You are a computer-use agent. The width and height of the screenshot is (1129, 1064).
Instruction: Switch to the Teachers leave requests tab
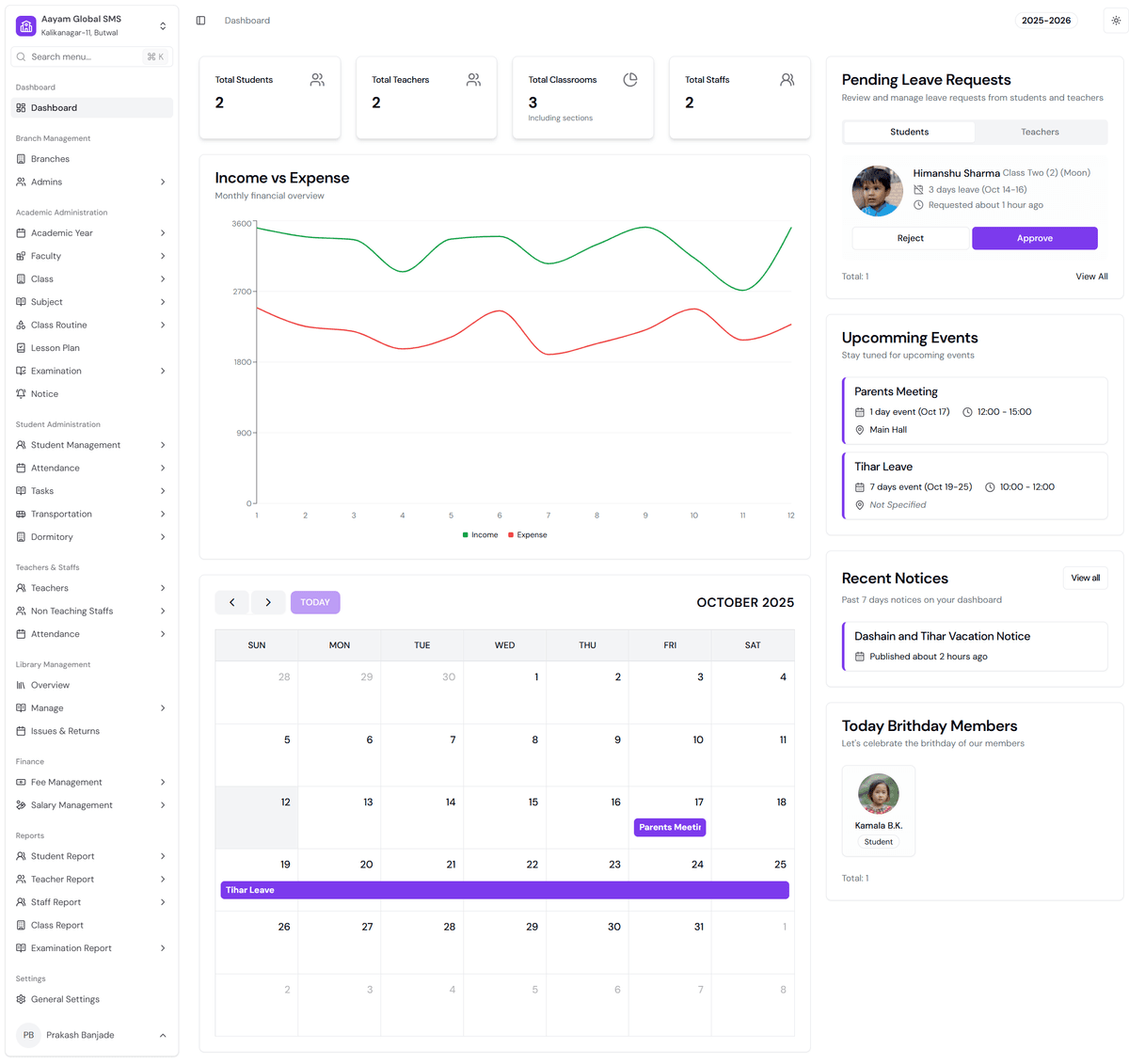coord(1040,132)
